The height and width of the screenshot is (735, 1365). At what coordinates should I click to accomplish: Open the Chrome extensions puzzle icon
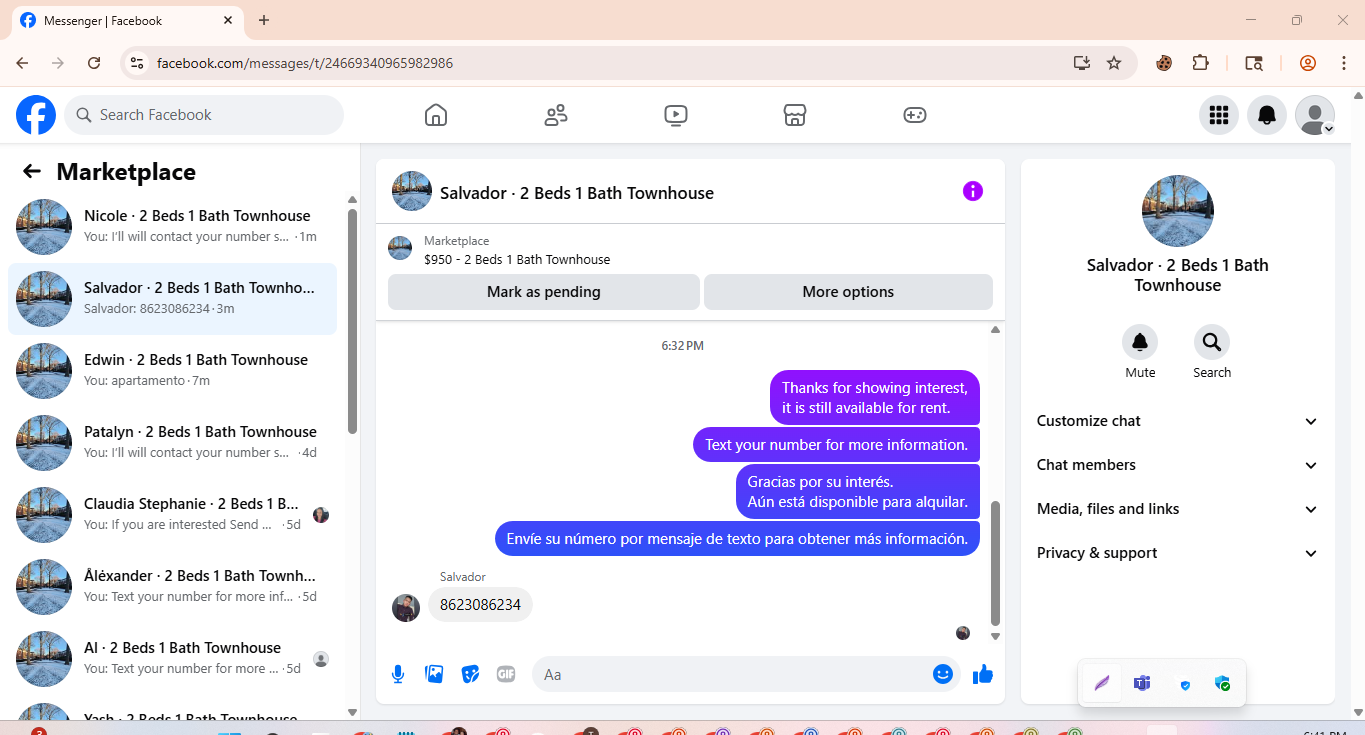(x=1201, y=63)
